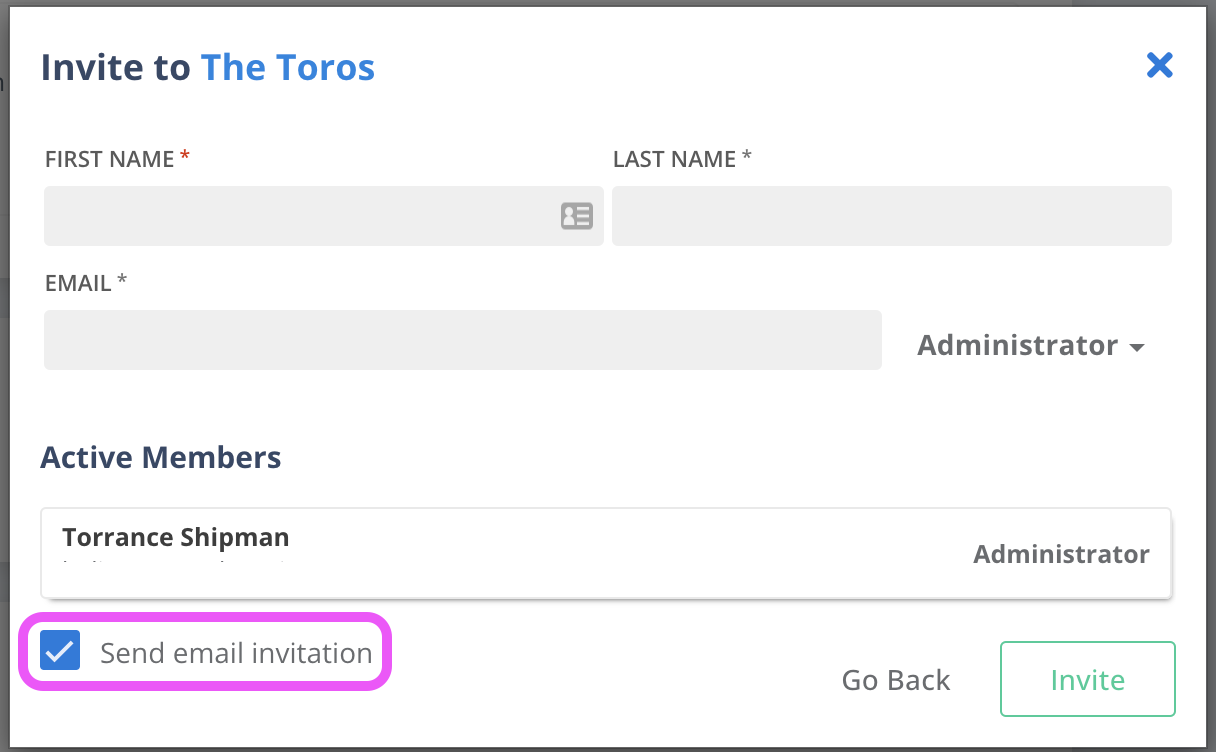The image size is (1216, 752).
Task: Click the red asterisk beside FIRST NAME
Action: point(184,157)
